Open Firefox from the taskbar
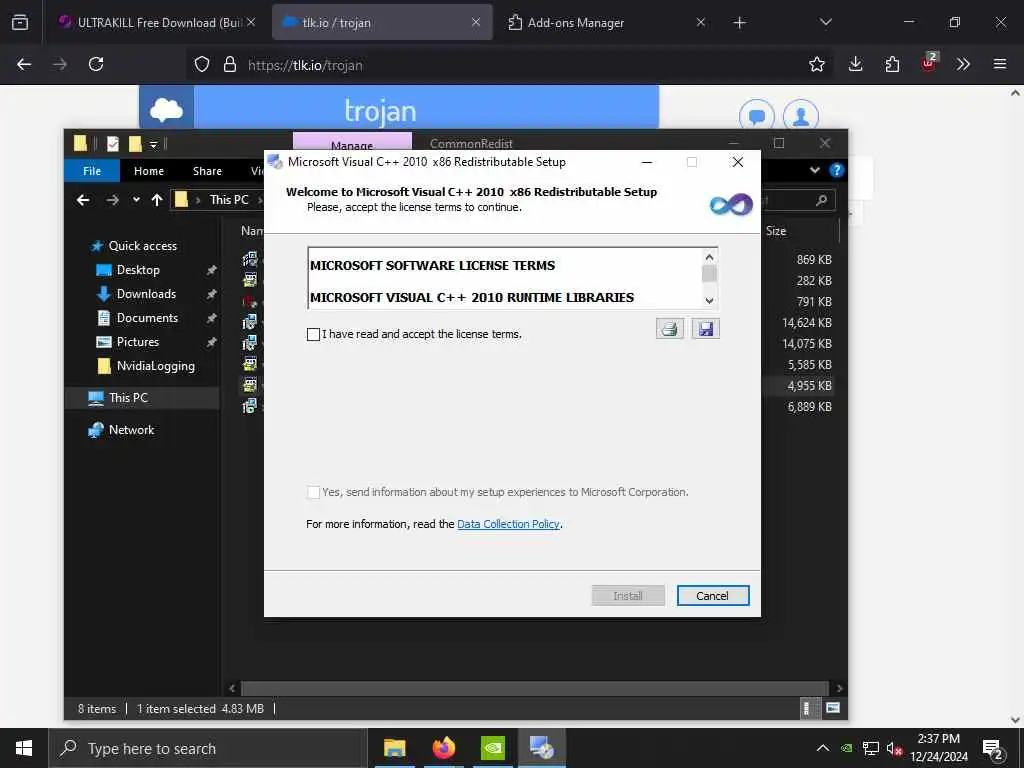Viewport: 1024px width, 768px height. [x=443, y=748]
